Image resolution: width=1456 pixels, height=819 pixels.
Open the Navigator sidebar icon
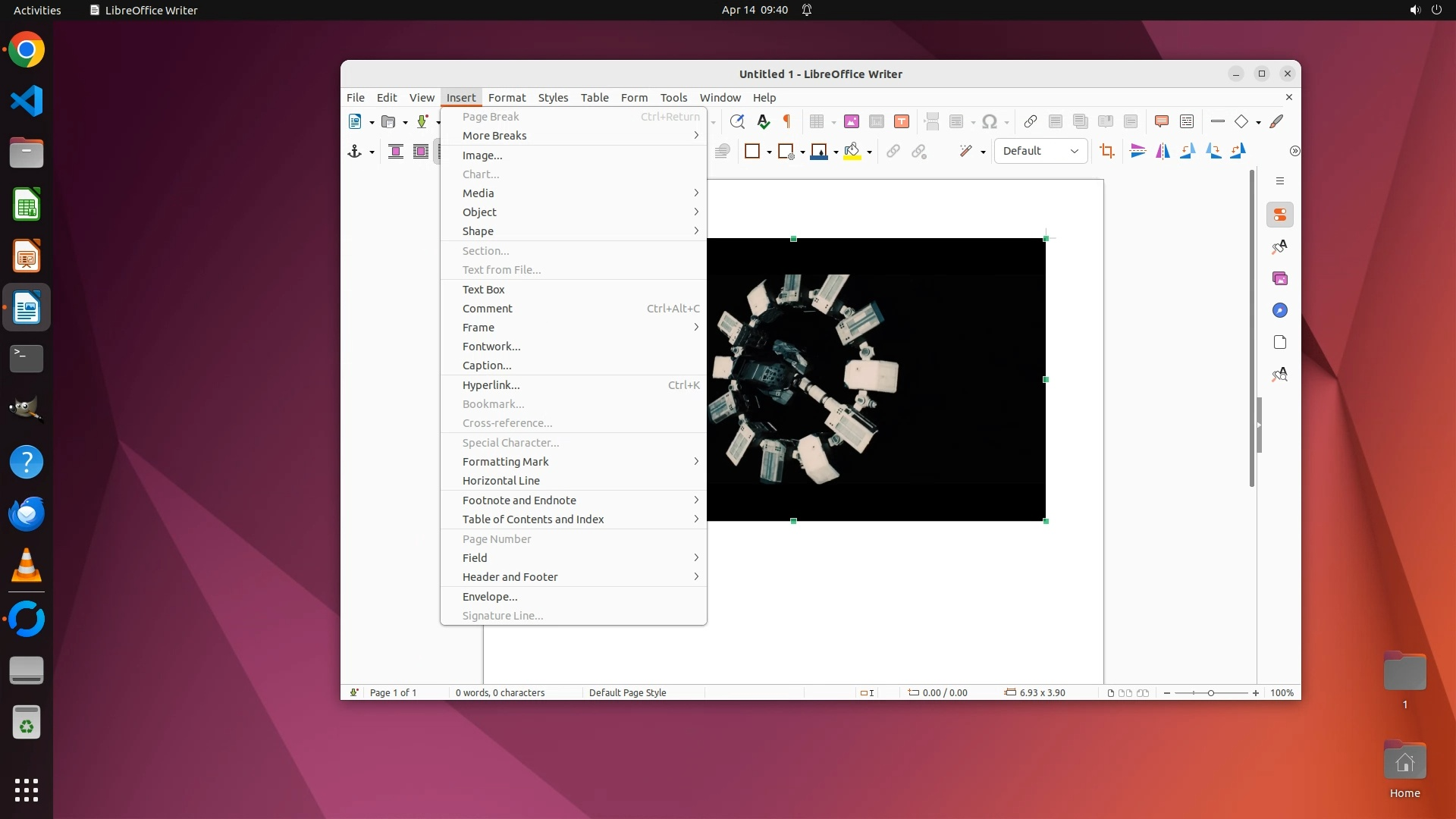[1280, 310]
